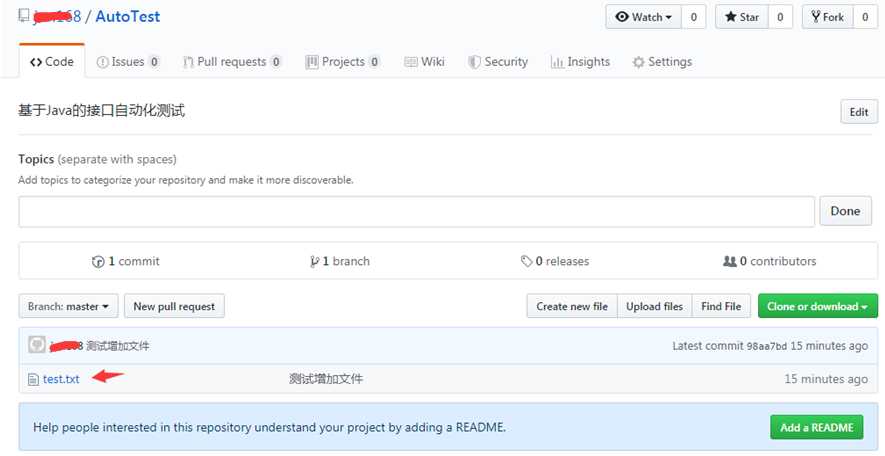This screenshot has width=885, height=456.
Task: Click the Wiki tab book icon
Action: click(410, 62)
